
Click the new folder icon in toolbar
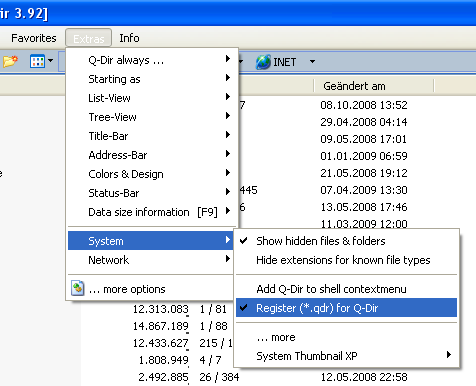click(10, 61)
